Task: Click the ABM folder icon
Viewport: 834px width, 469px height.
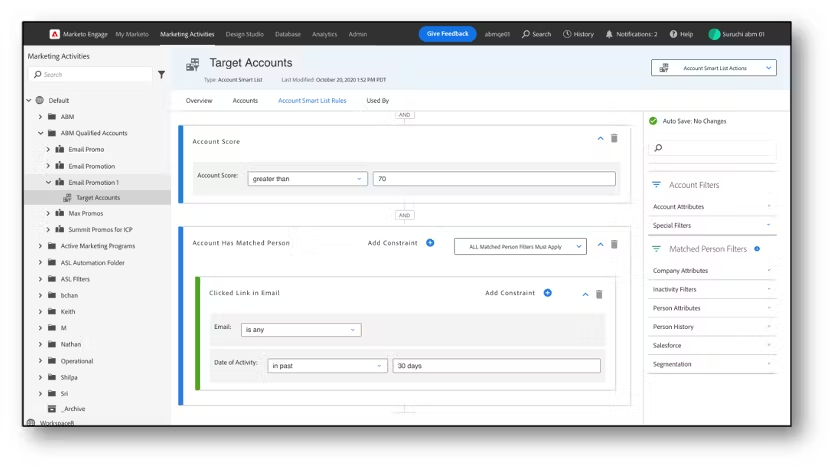Action: pyautogui.click(x=52, y=116)
